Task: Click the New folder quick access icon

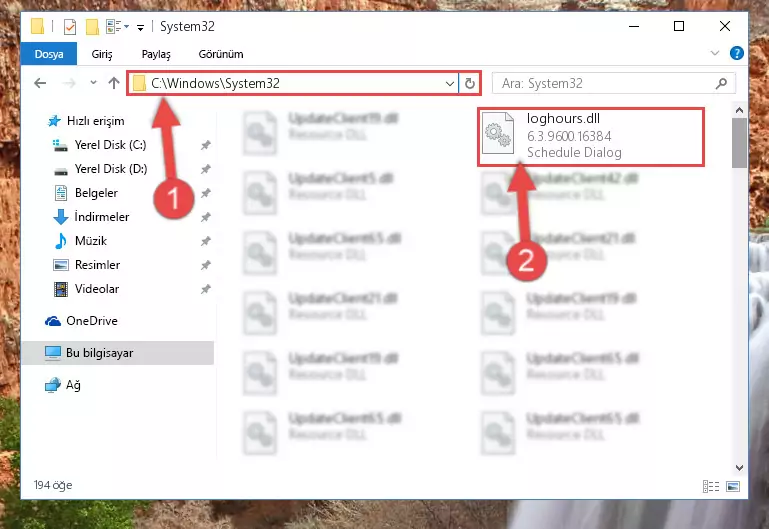Action: (x=92, y=26)
